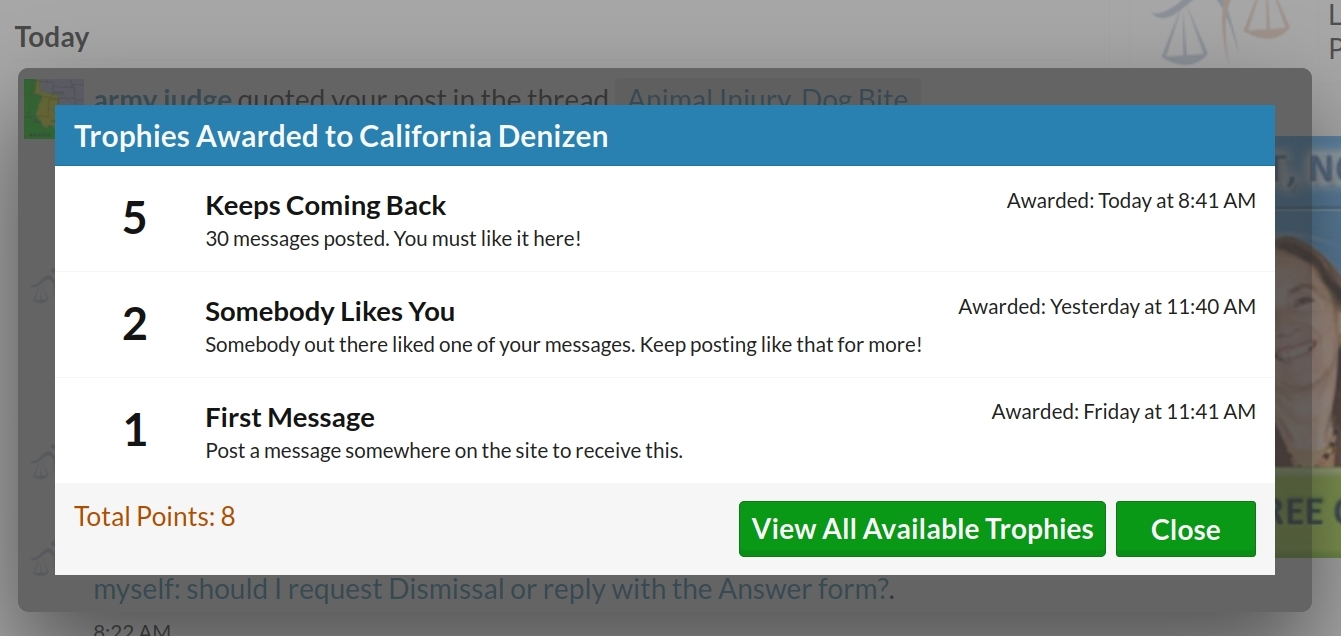Click the 5-point value of Keeps Coming Back
This screenshot has height=636, width=1341.
tap(135, 218)
